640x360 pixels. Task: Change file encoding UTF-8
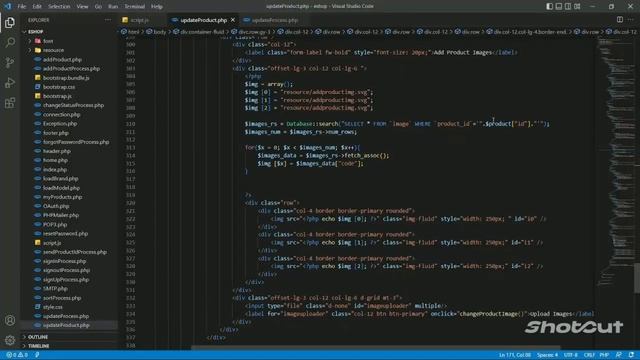coord(571,355)
